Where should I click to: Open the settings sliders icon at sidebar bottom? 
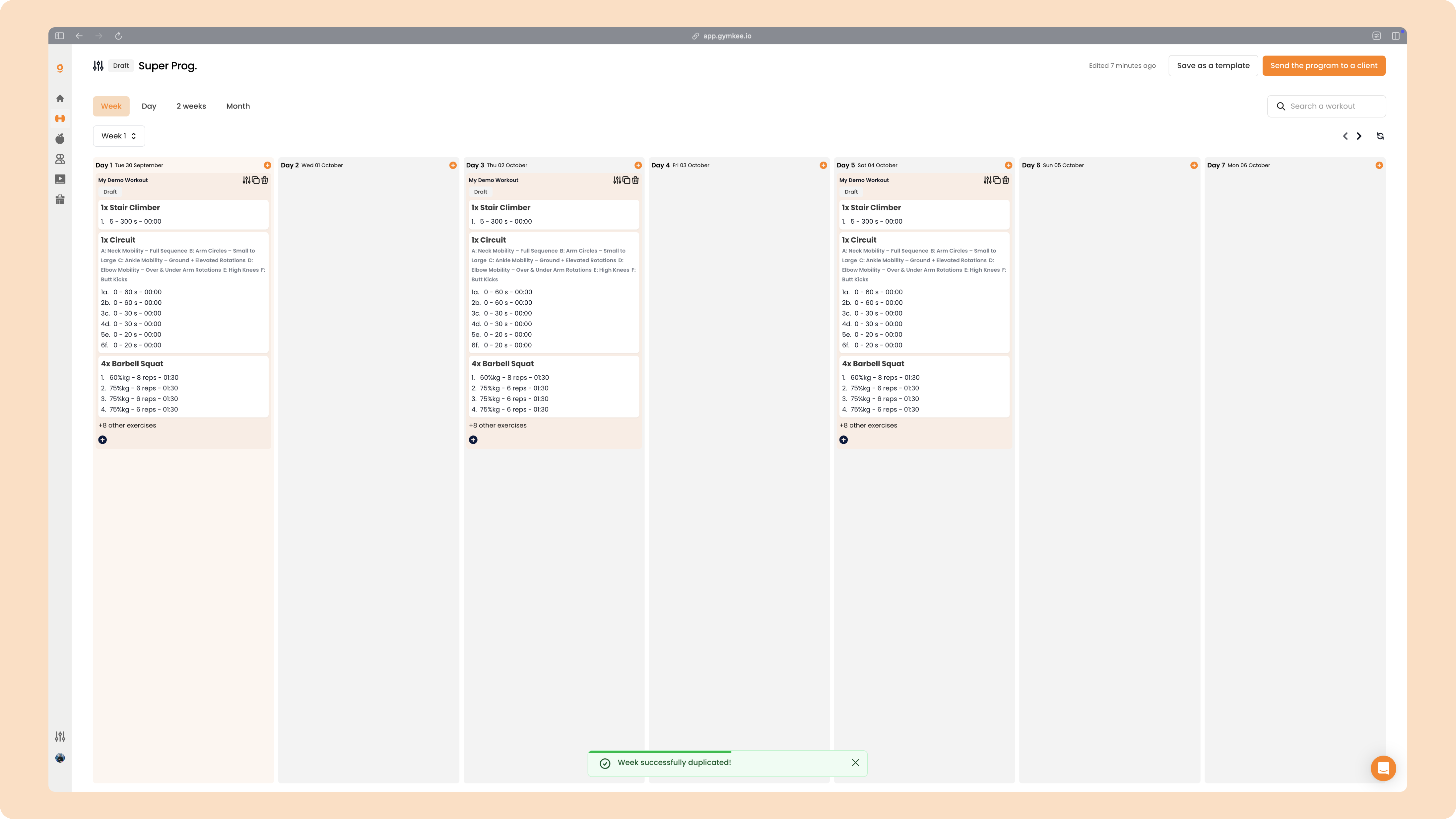click(x=60, y=736)
